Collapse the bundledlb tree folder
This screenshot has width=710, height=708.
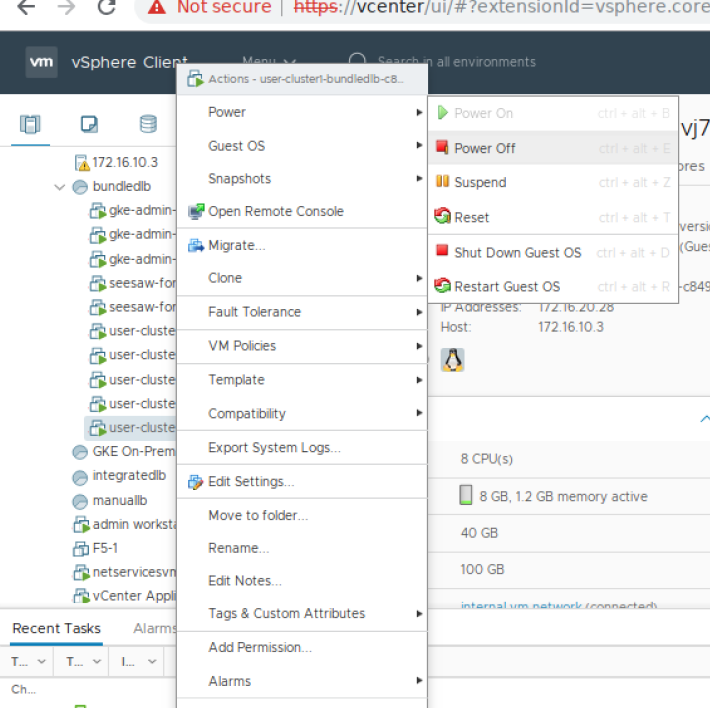tap(61, 187)
